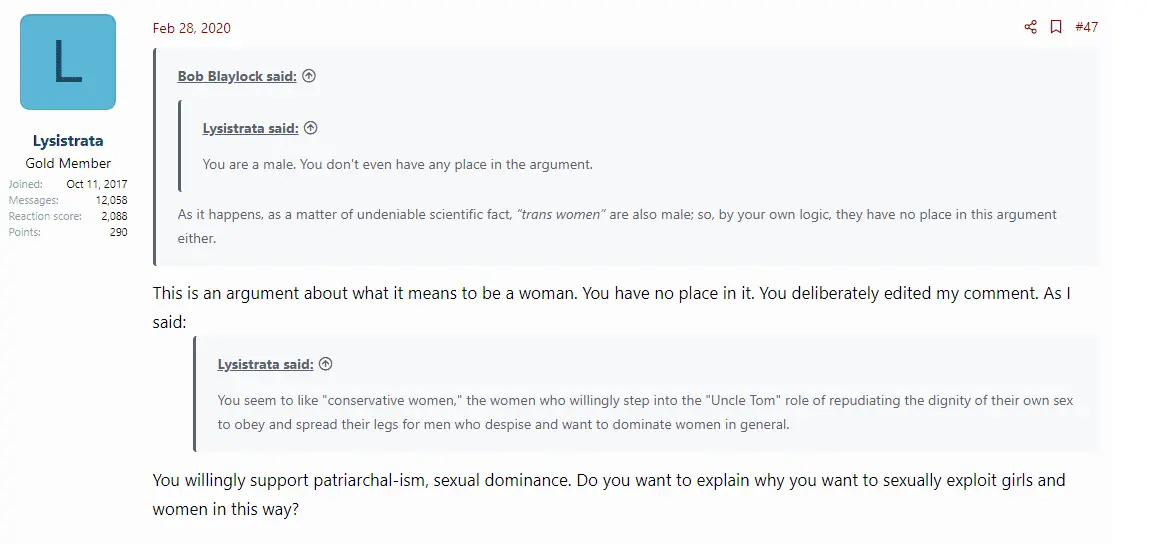
Task: Open the #47 post permalink
Action: click(x=1086, y=27)
